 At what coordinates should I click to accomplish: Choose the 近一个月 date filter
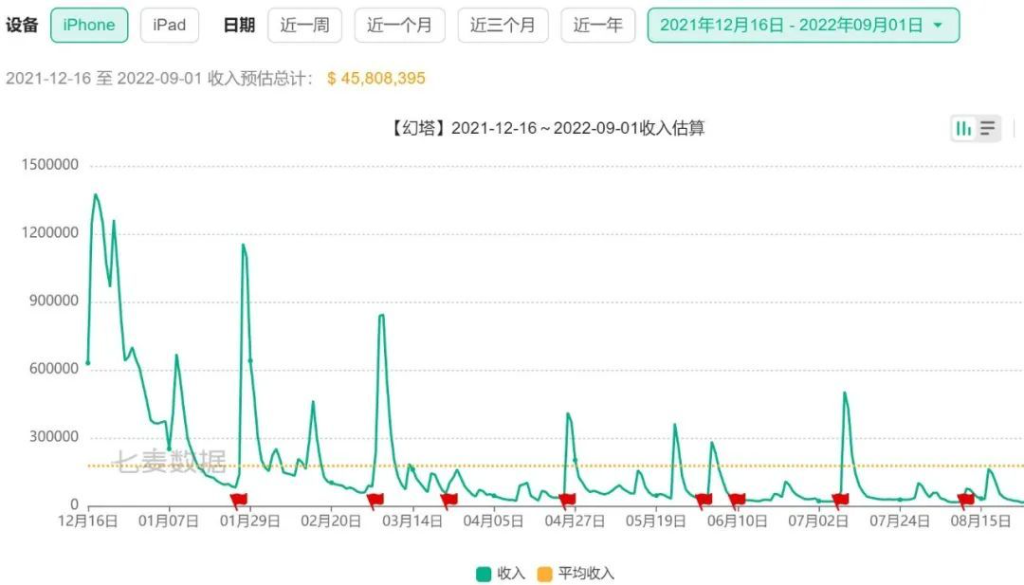[400, 25]
